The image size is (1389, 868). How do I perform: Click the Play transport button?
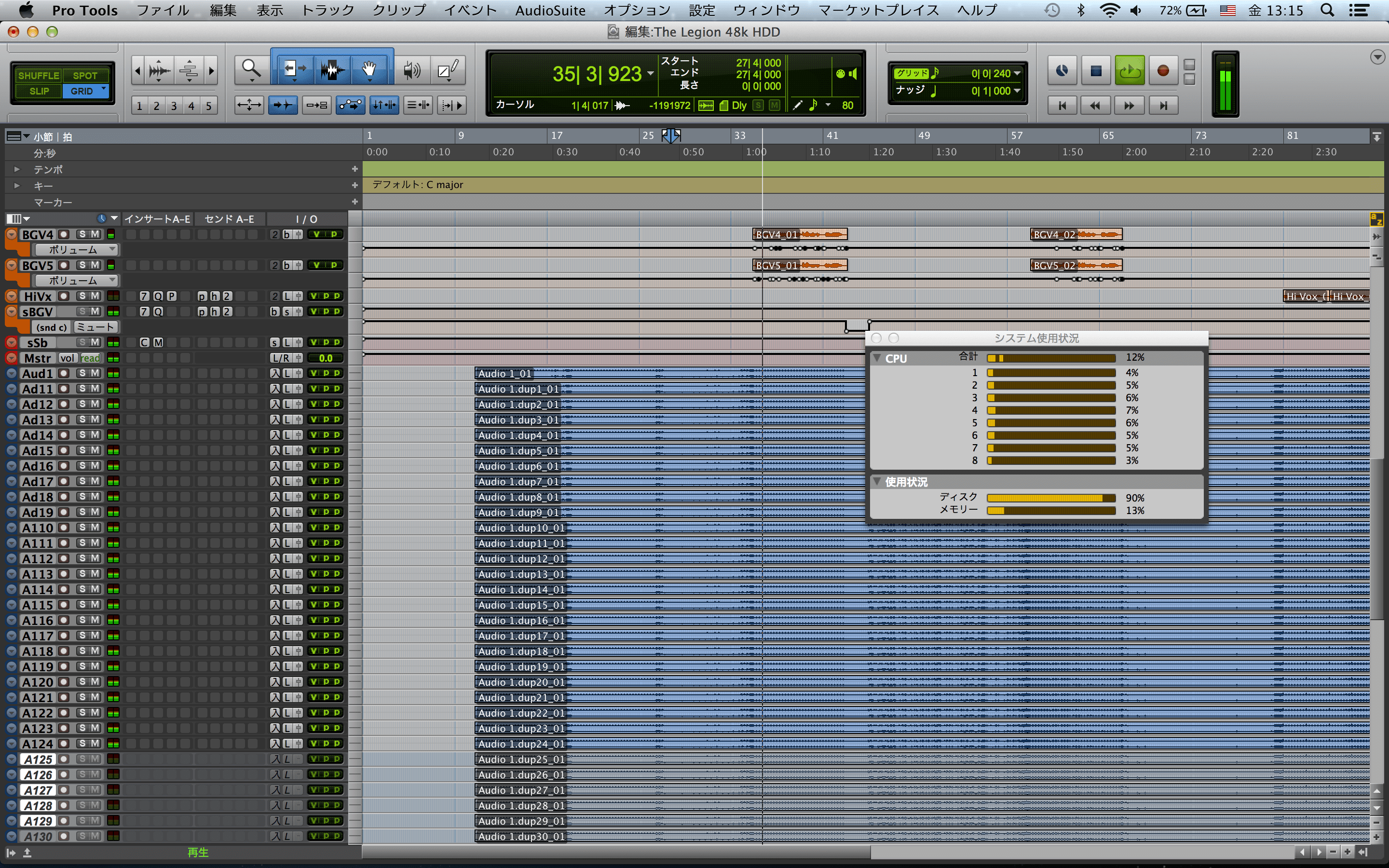[1129, 70]
